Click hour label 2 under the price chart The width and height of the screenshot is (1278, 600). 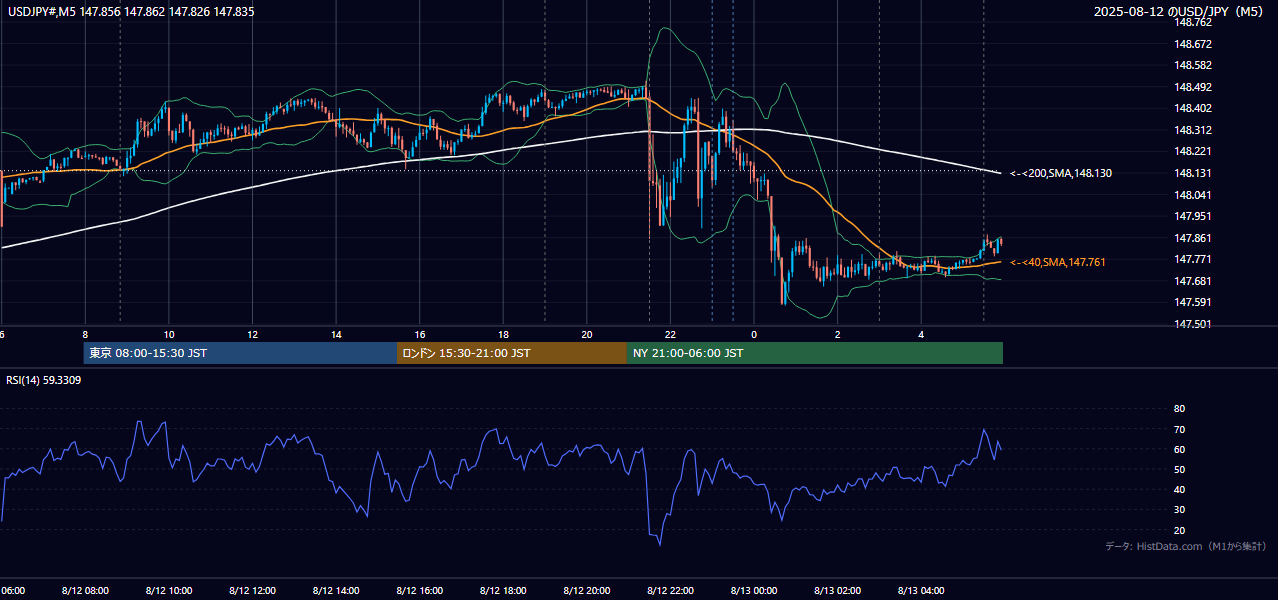pyautogui.click(x=838, y=335)
